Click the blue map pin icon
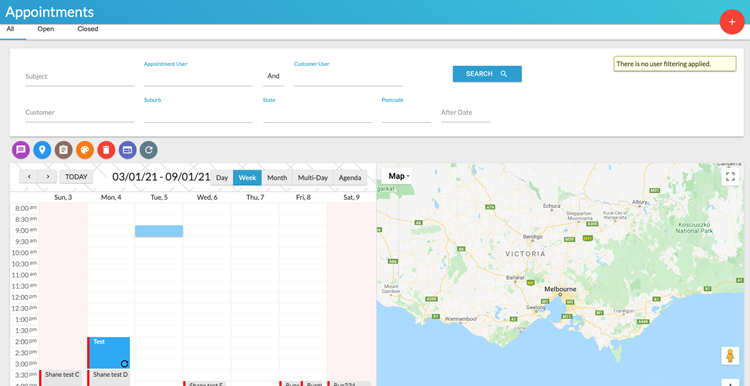This screenshot has width=750, height=386. point(42,150)
